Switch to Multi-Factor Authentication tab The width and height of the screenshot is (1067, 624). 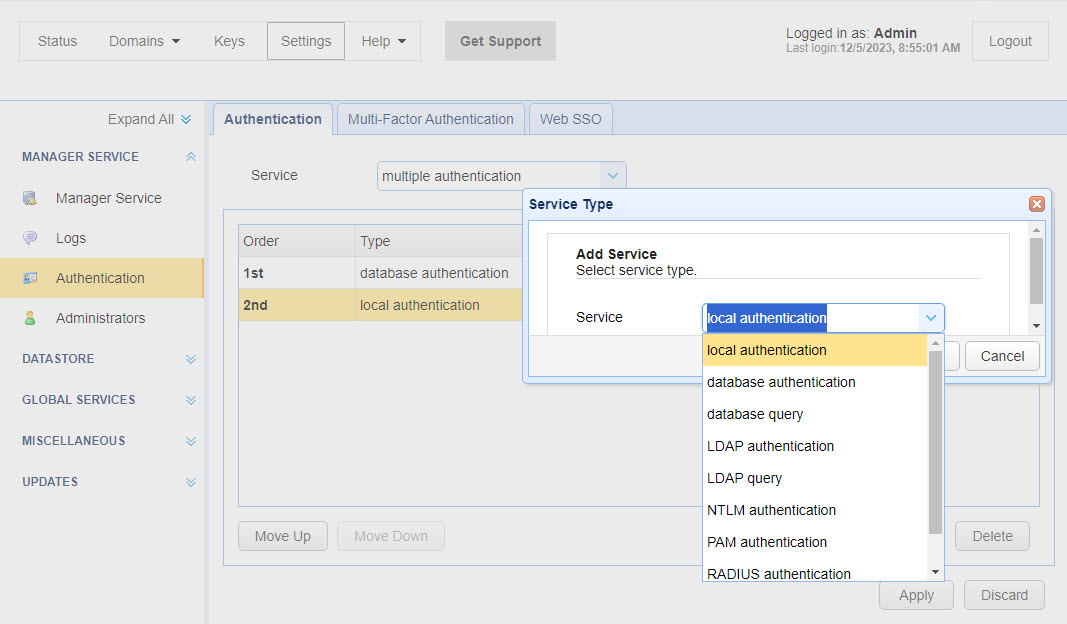pos(430,119)
